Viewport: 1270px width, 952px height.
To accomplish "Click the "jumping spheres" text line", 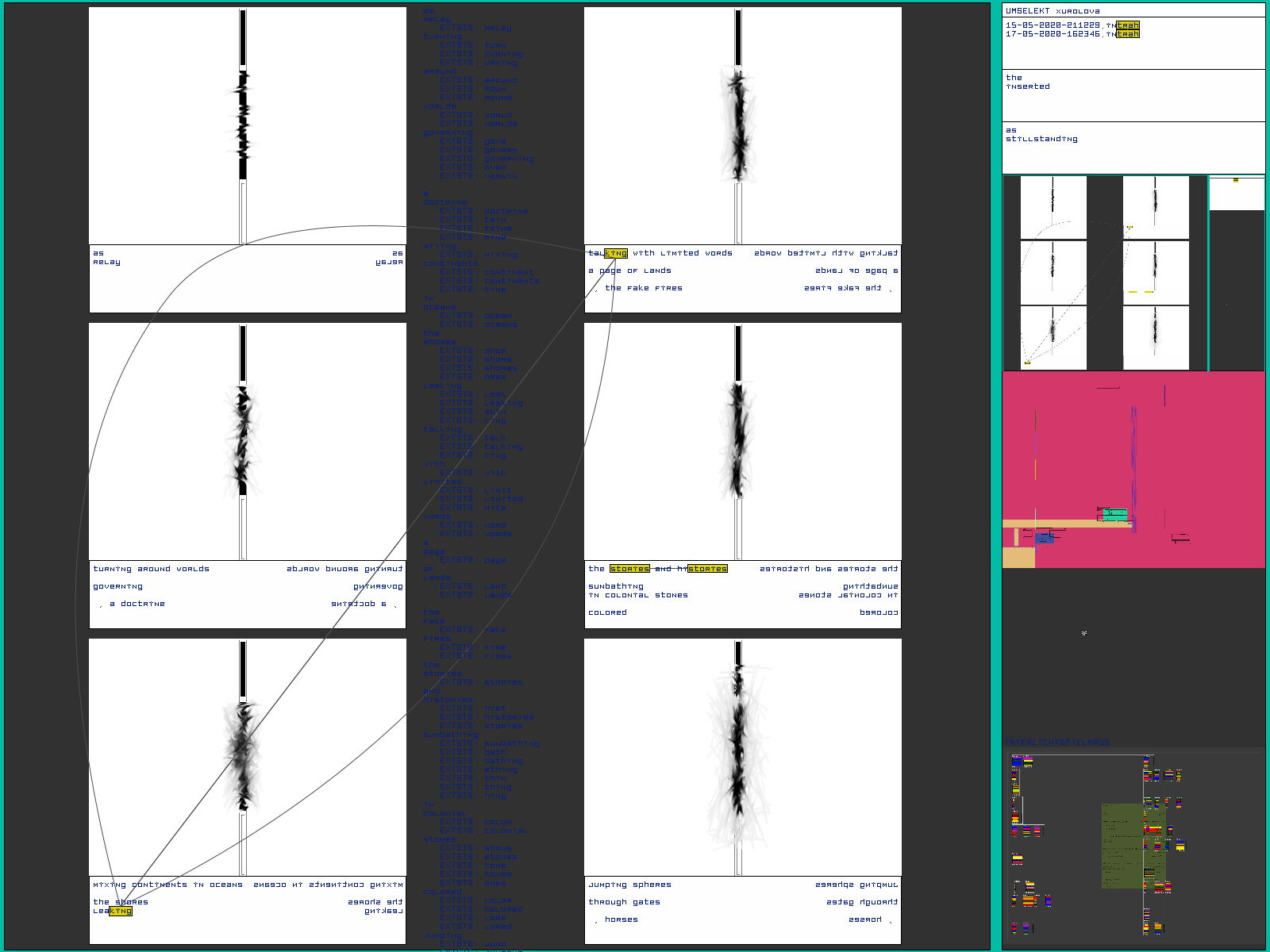I will point(629,885).
